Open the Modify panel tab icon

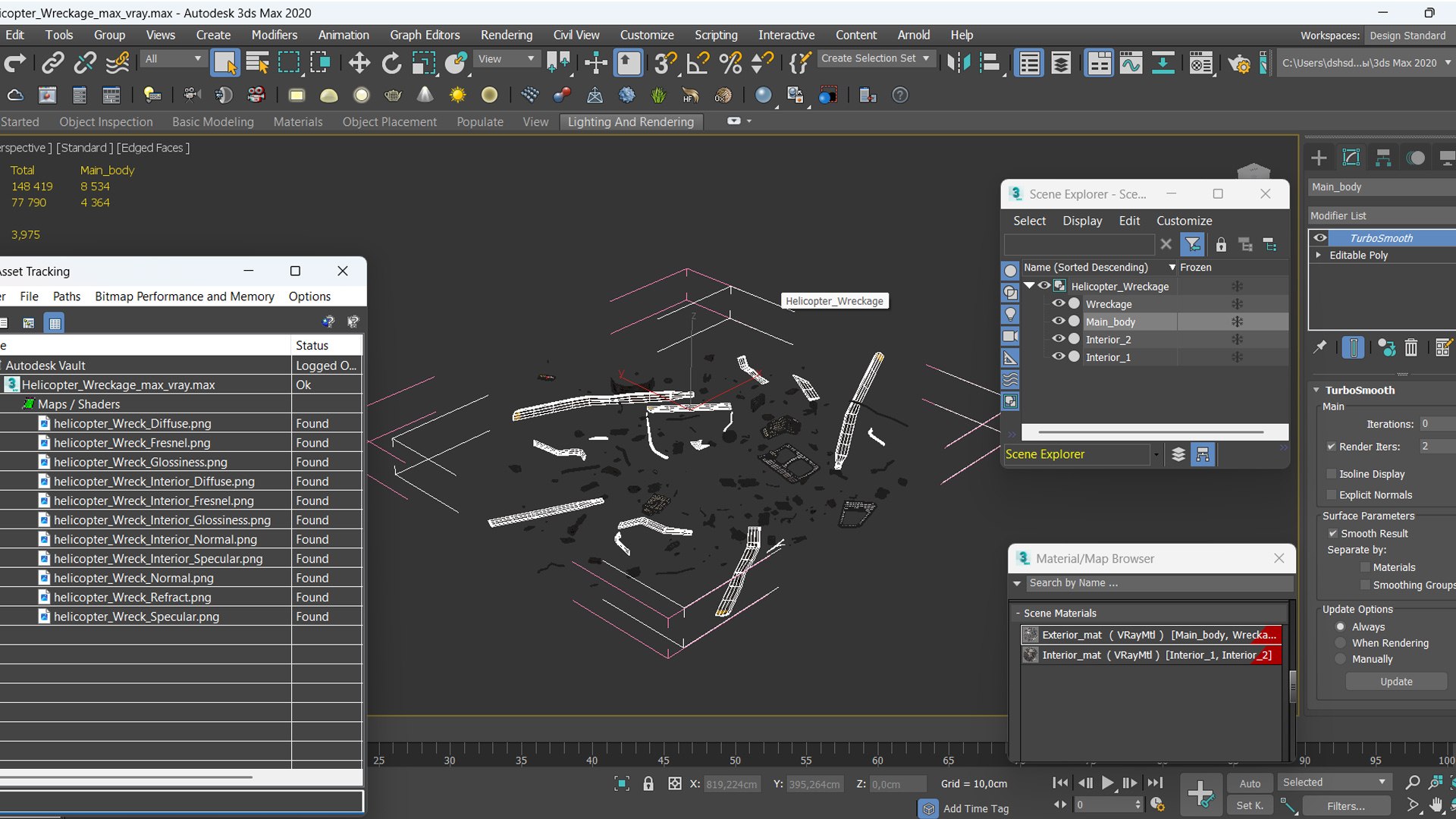click(x=1351, y=158)
